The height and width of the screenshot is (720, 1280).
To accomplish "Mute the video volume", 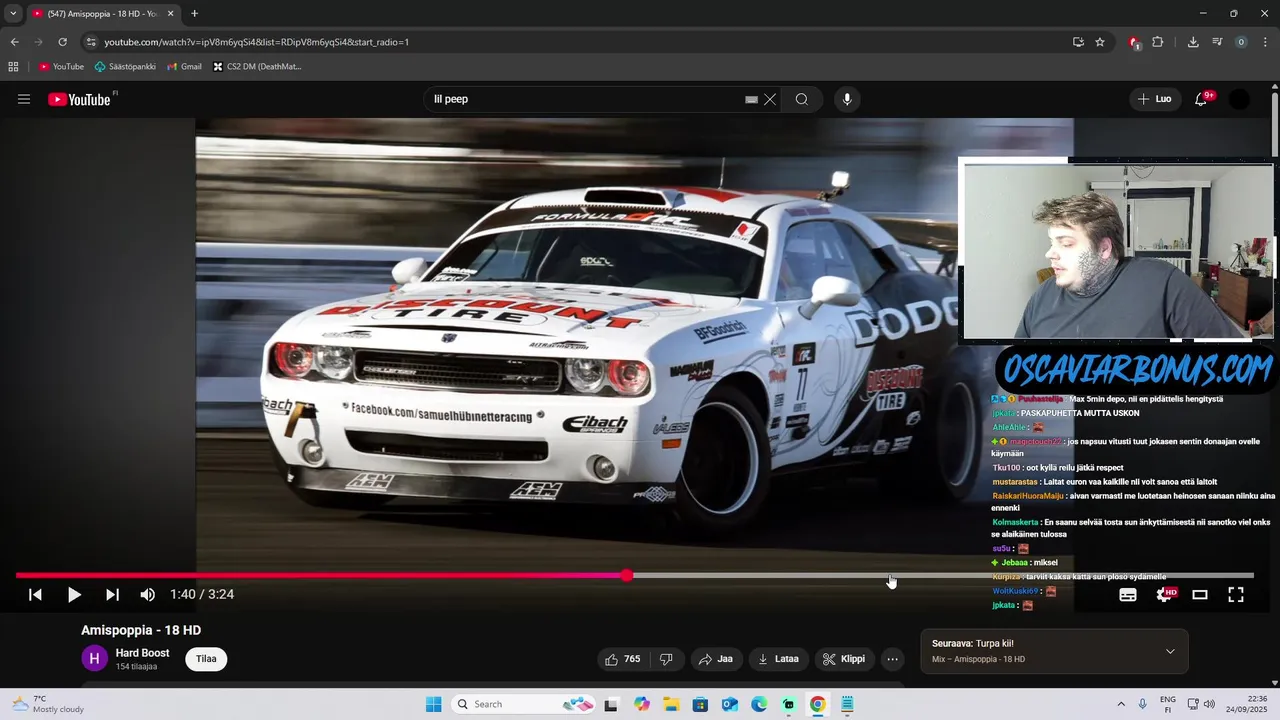I will tap(148, 594).
